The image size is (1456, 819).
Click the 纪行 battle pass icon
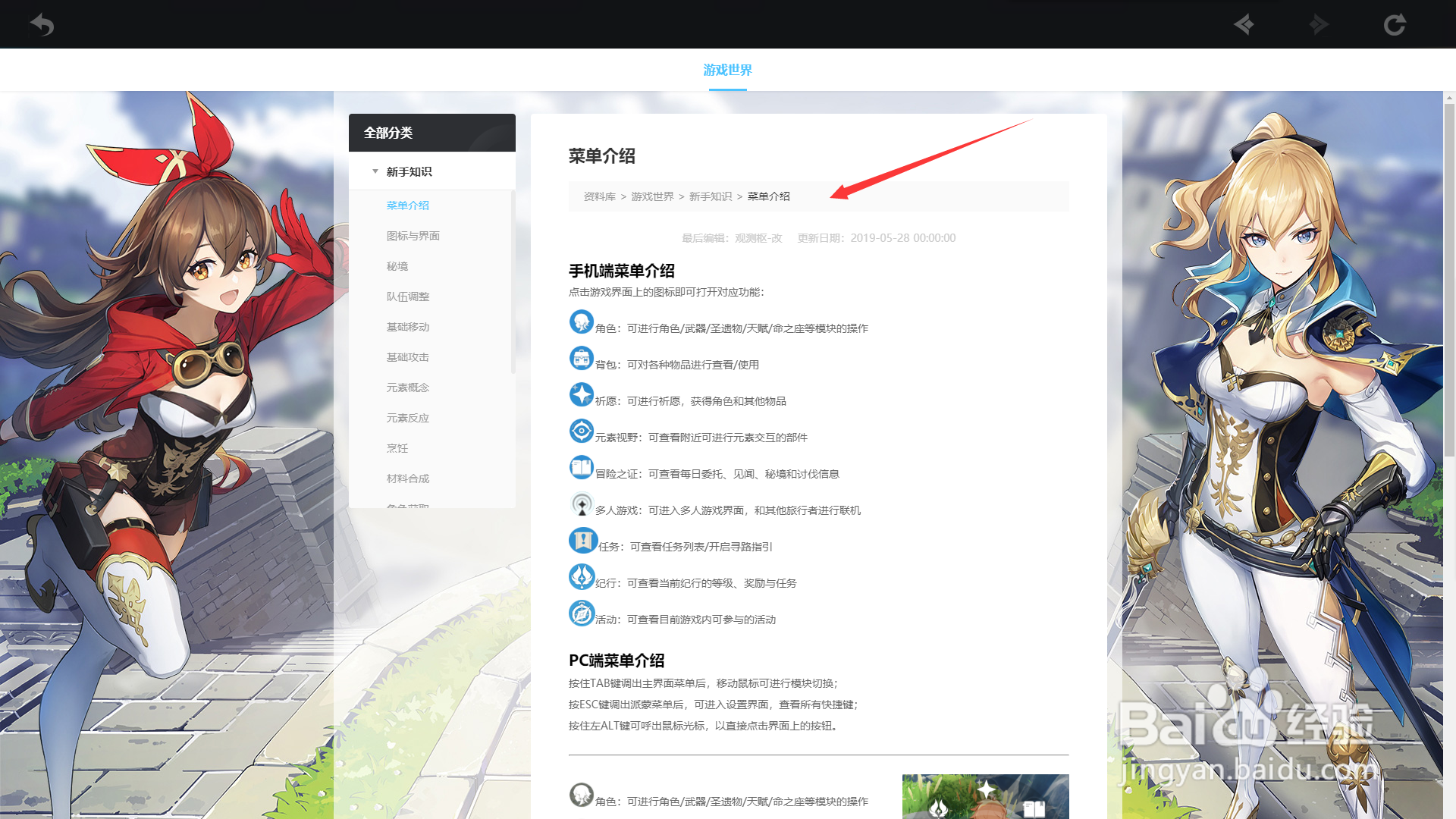(582, 576)
